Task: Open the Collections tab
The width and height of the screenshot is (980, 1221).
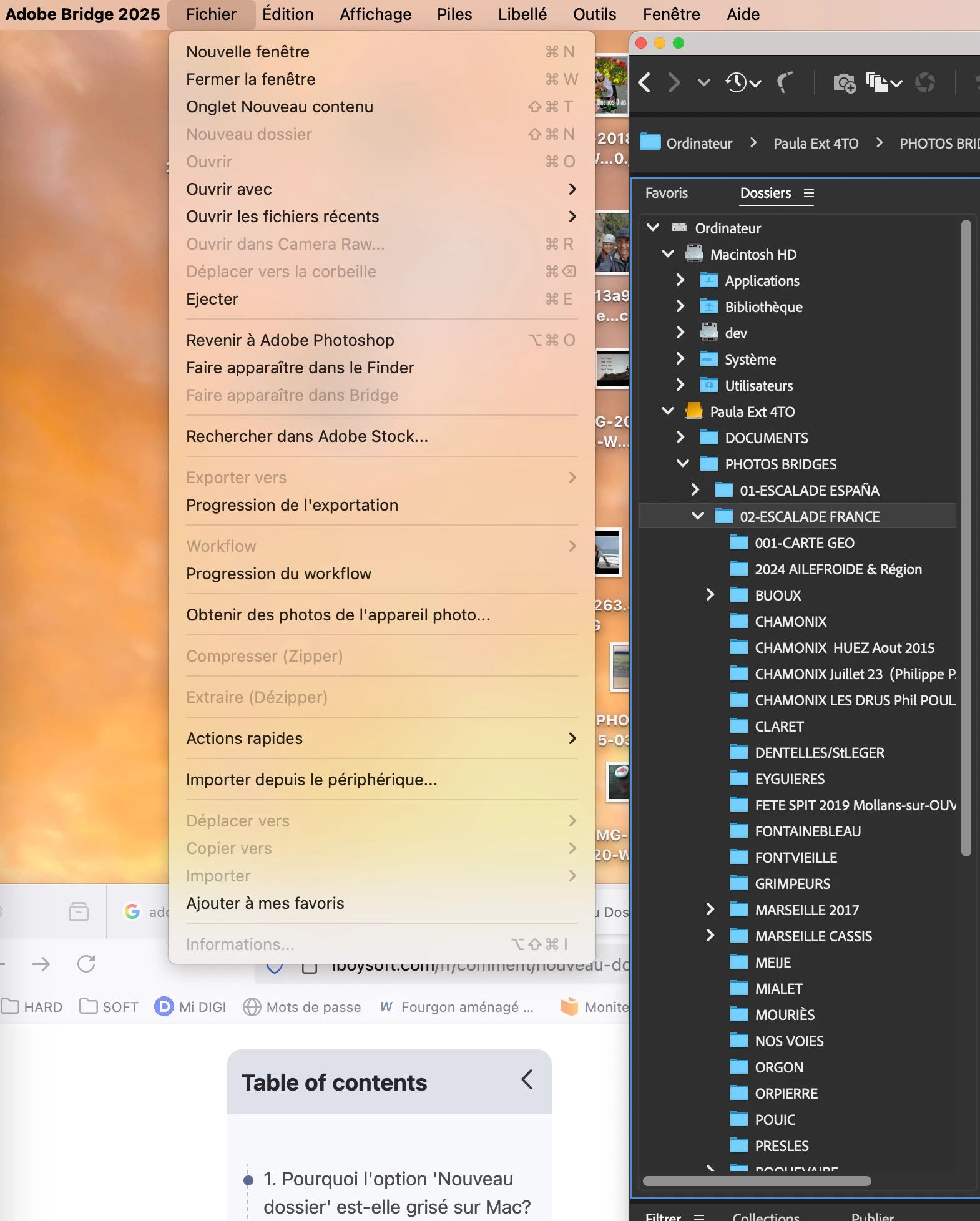Action: pyautogui.click(x=766, y=1215)
